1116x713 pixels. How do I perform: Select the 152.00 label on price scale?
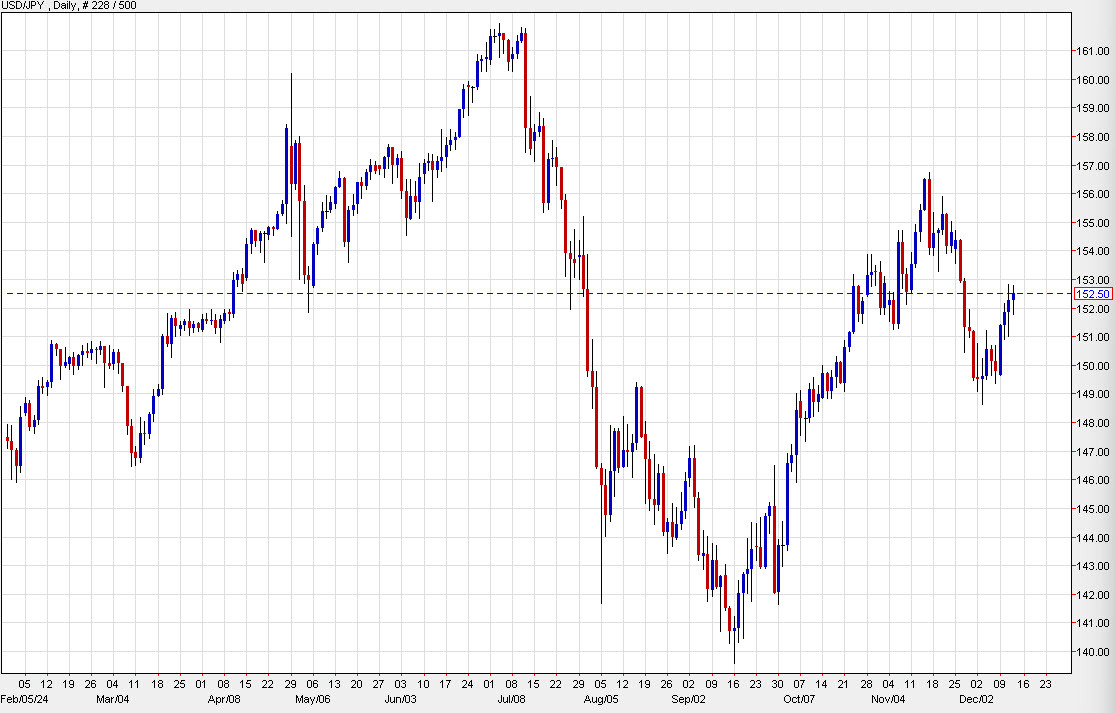point(1093,308)
